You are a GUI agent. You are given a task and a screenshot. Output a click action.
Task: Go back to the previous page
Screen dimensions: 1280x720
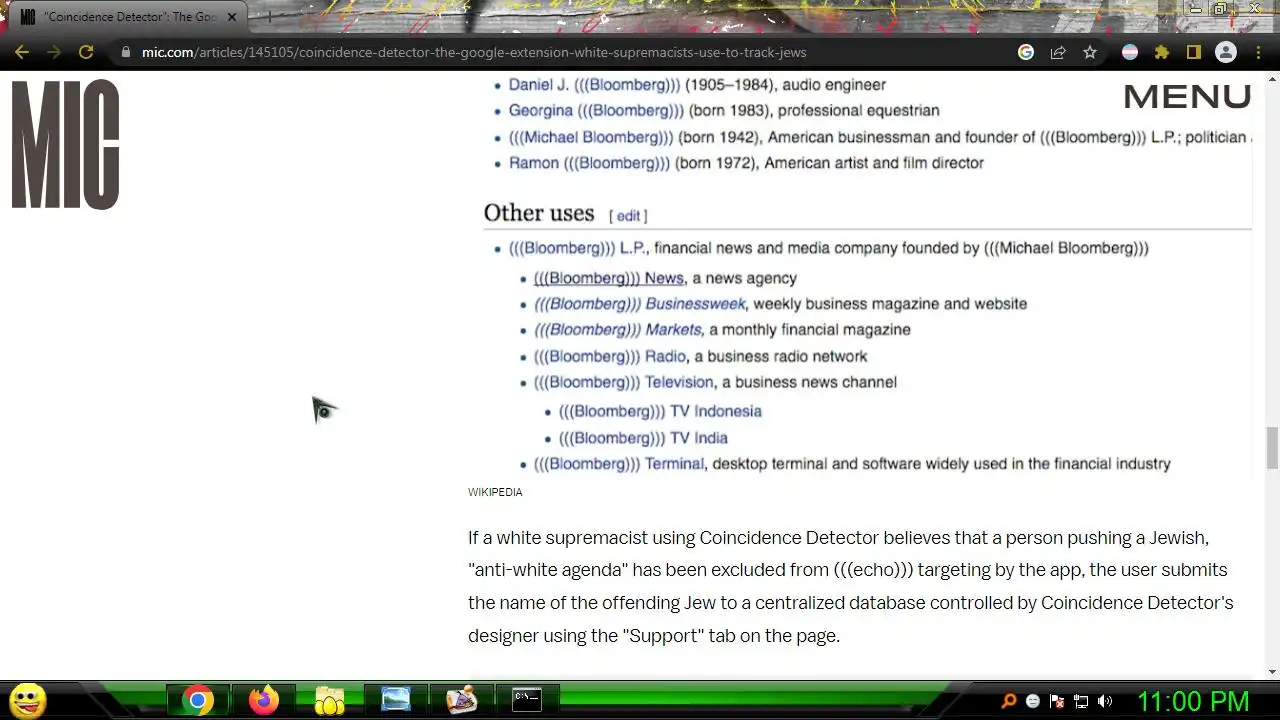(22, 52)
